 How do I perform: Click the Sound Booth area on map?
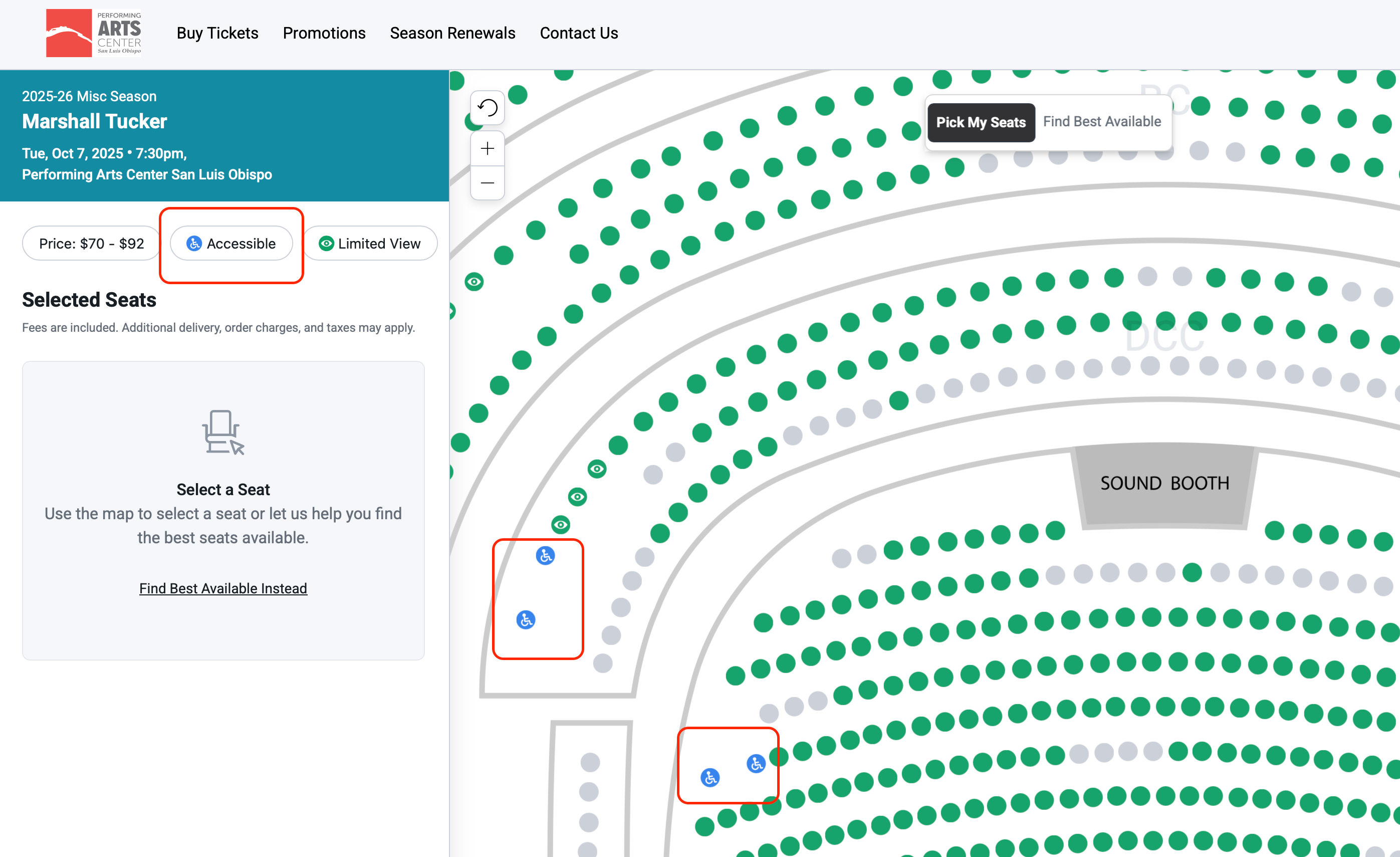click(1164, 484)
